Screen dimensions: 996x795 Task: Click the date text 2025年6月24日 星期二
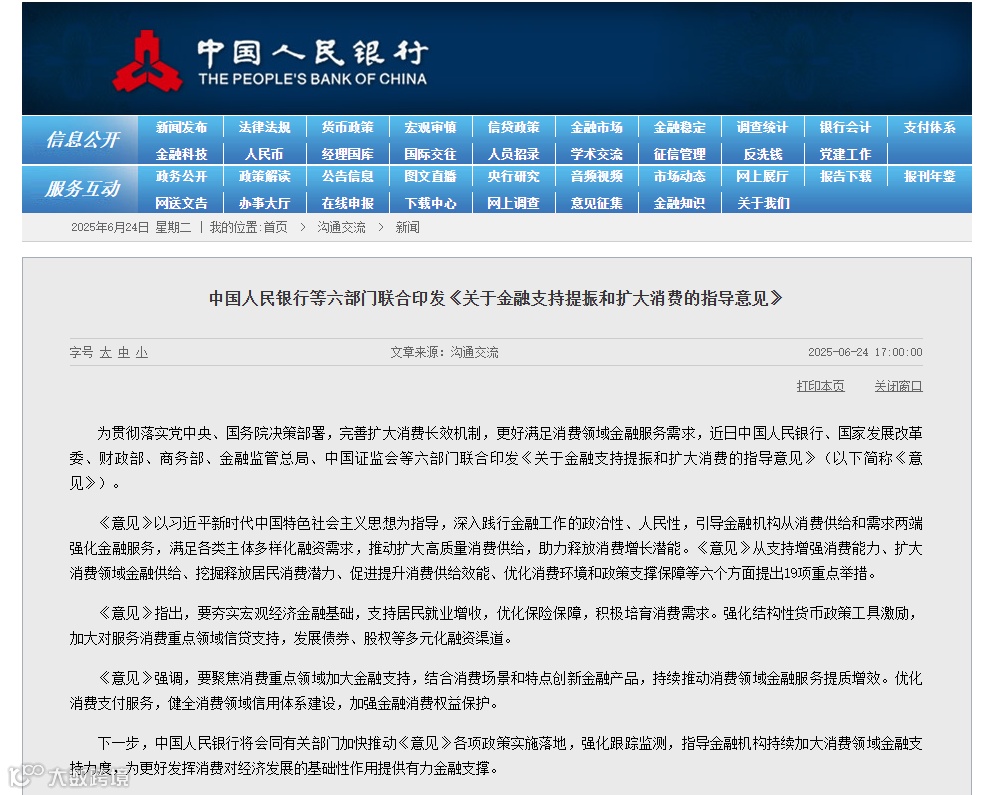[131, 227]
